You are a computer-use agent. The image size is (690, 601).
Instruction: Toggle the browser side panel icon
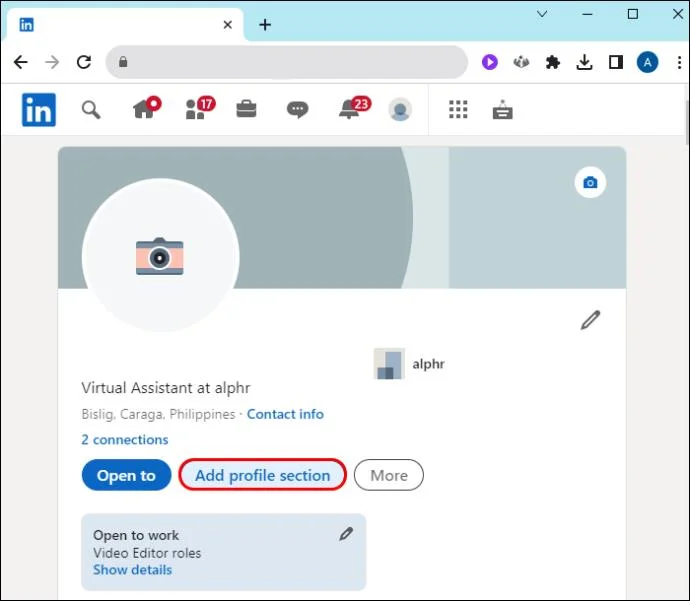[x=616, y=62]
